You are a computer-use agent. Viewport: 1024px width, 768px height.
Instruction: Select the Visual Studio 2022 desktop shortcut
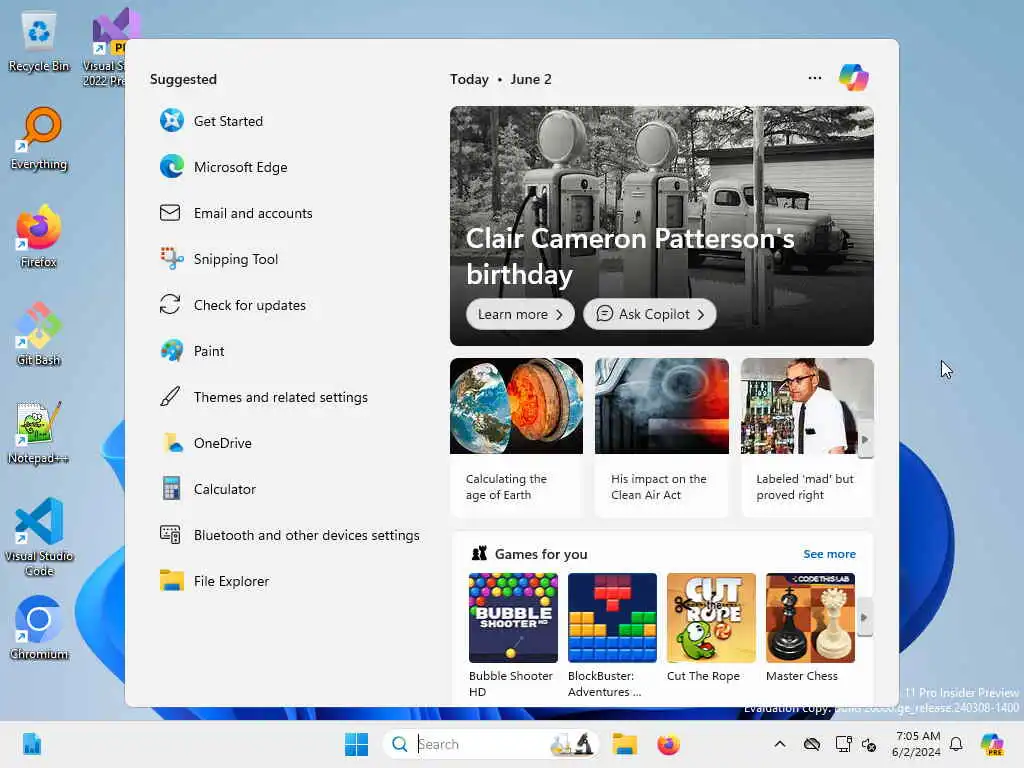point(104,47)
